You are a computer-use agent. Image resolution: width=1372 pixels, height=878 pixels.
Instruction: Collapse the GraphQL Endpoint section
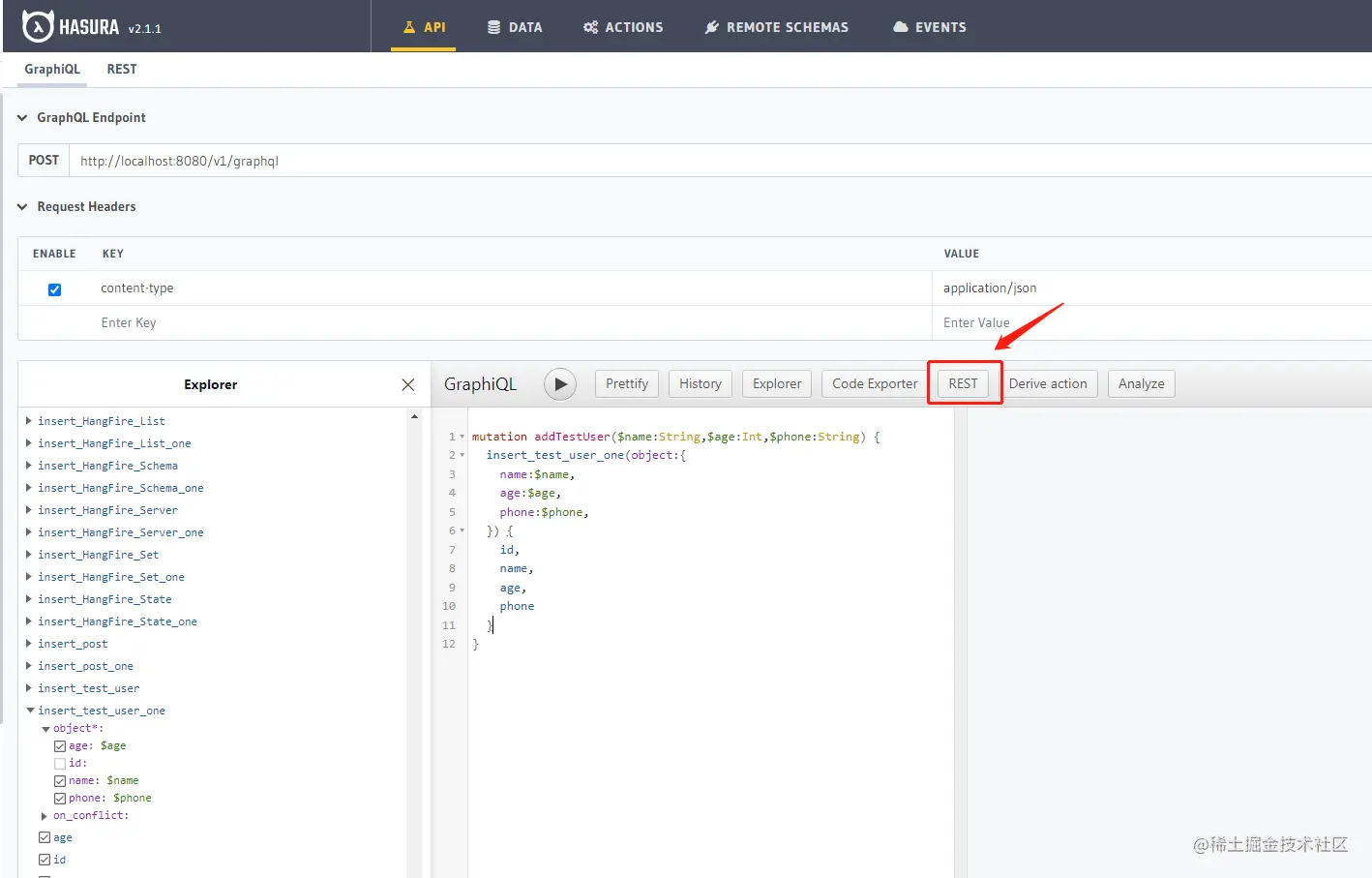tap(22, 118)
